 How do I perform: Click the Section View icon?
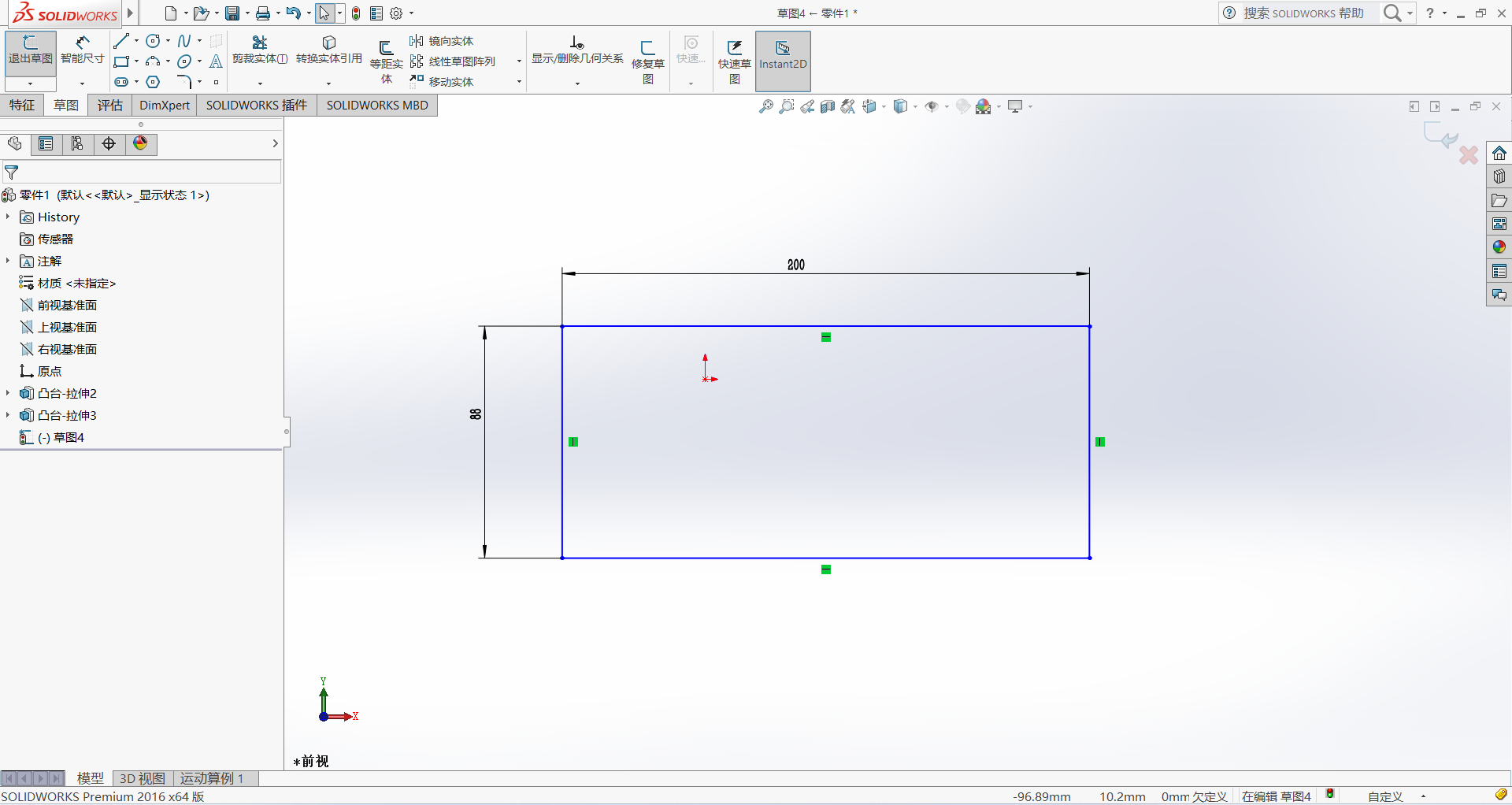click(828, 106)
